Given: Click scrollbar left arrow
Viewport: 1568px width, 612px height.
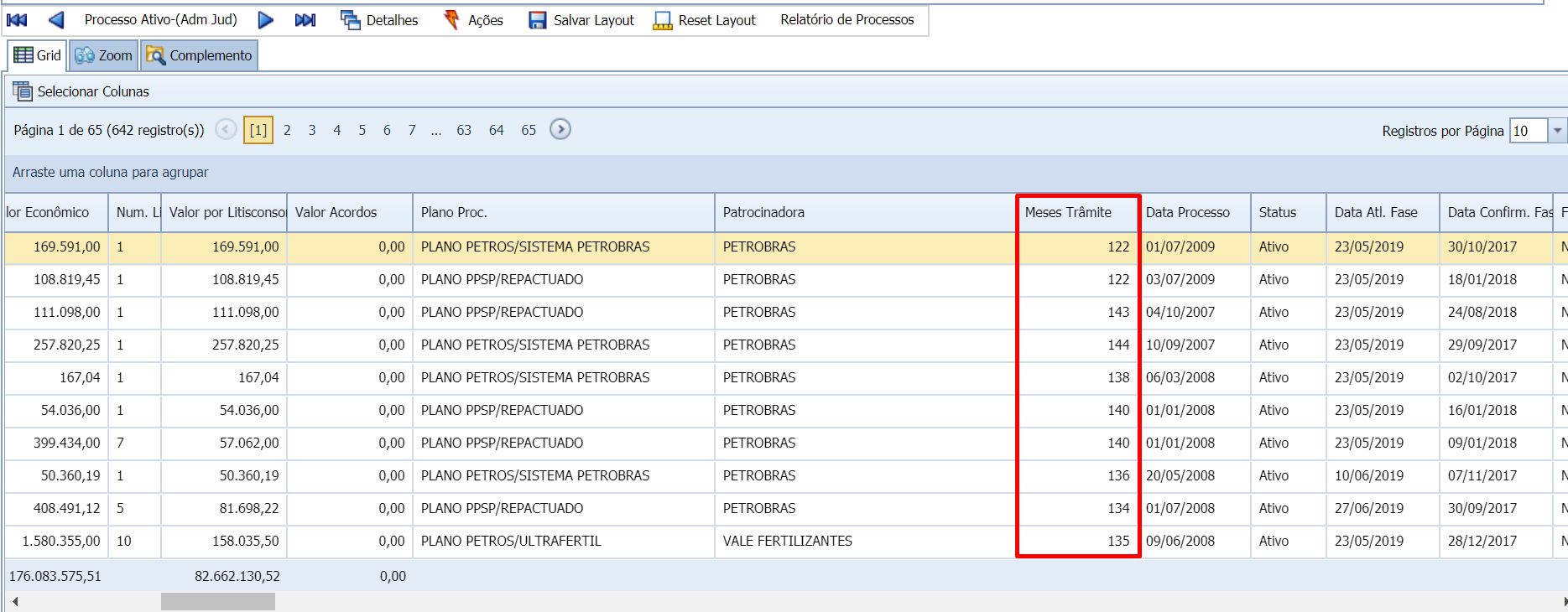Looking at the screenshot, I should pos(14,601).
